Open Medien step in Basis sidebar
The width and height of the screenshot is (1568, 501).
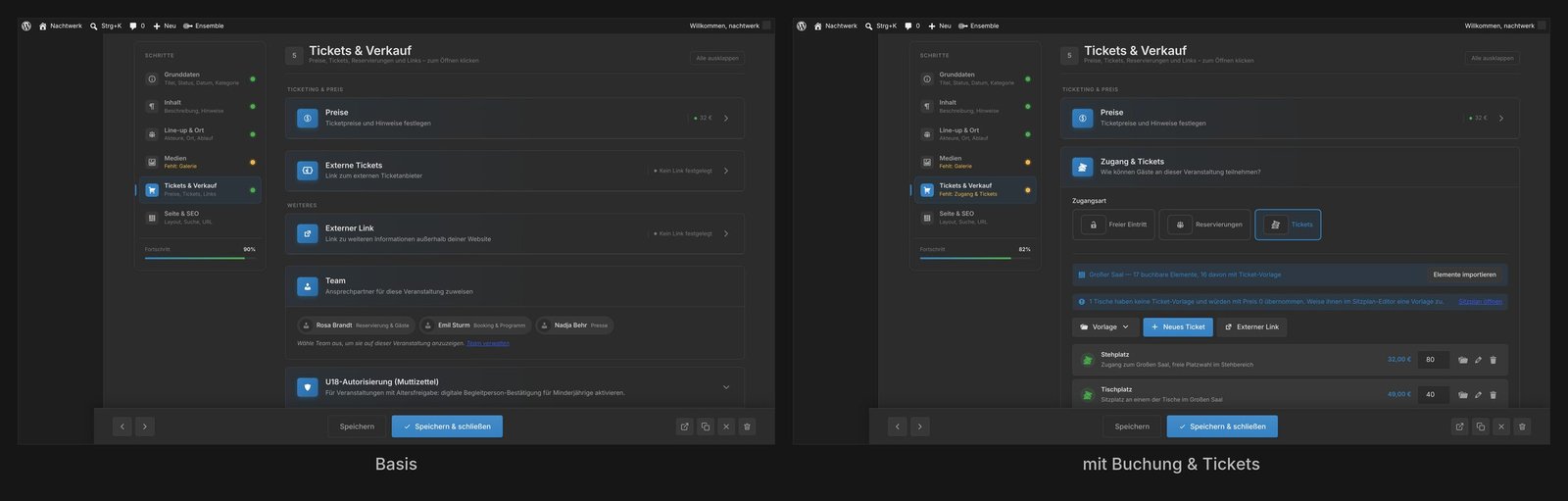point(200,162)
